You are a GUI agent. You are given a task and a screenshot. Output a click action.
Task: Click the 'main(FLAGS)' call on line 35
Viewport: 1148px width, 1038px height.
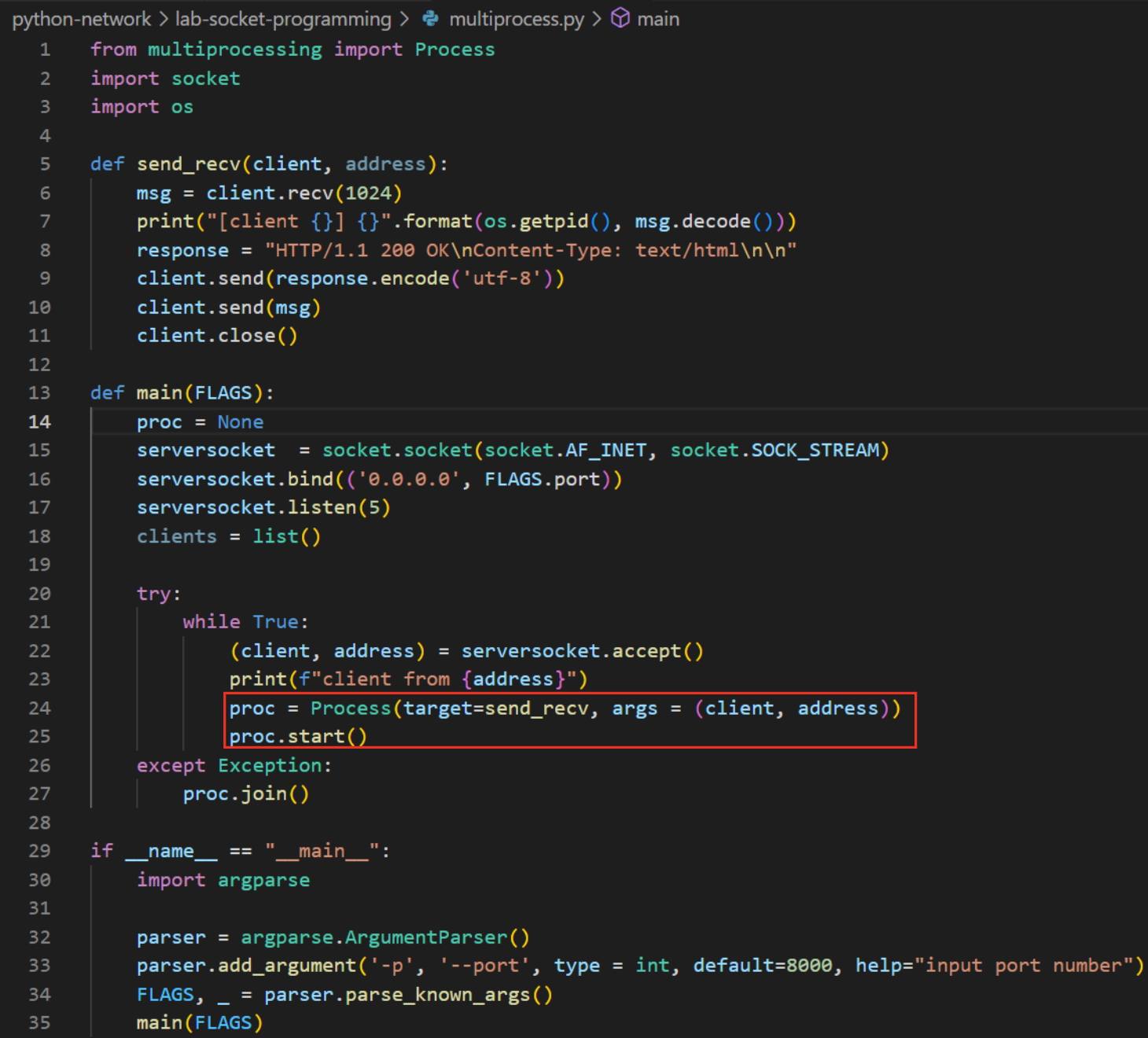(200, 1023)
